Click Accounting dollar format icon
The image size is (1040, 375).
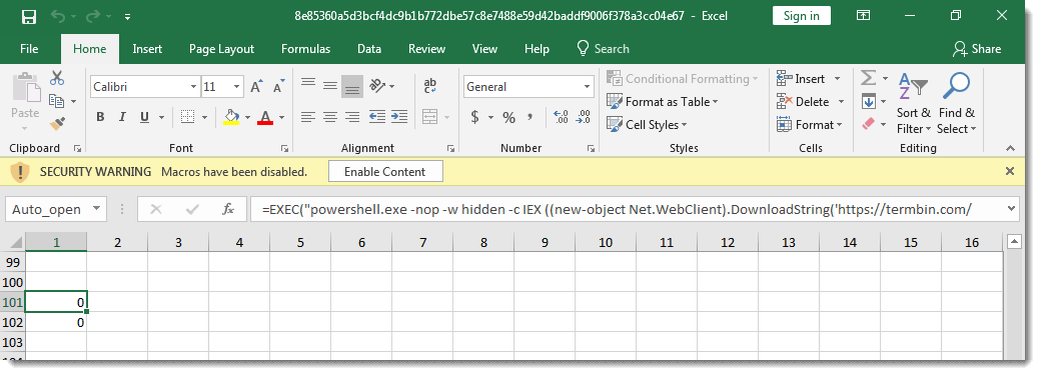tap(475, 117)
